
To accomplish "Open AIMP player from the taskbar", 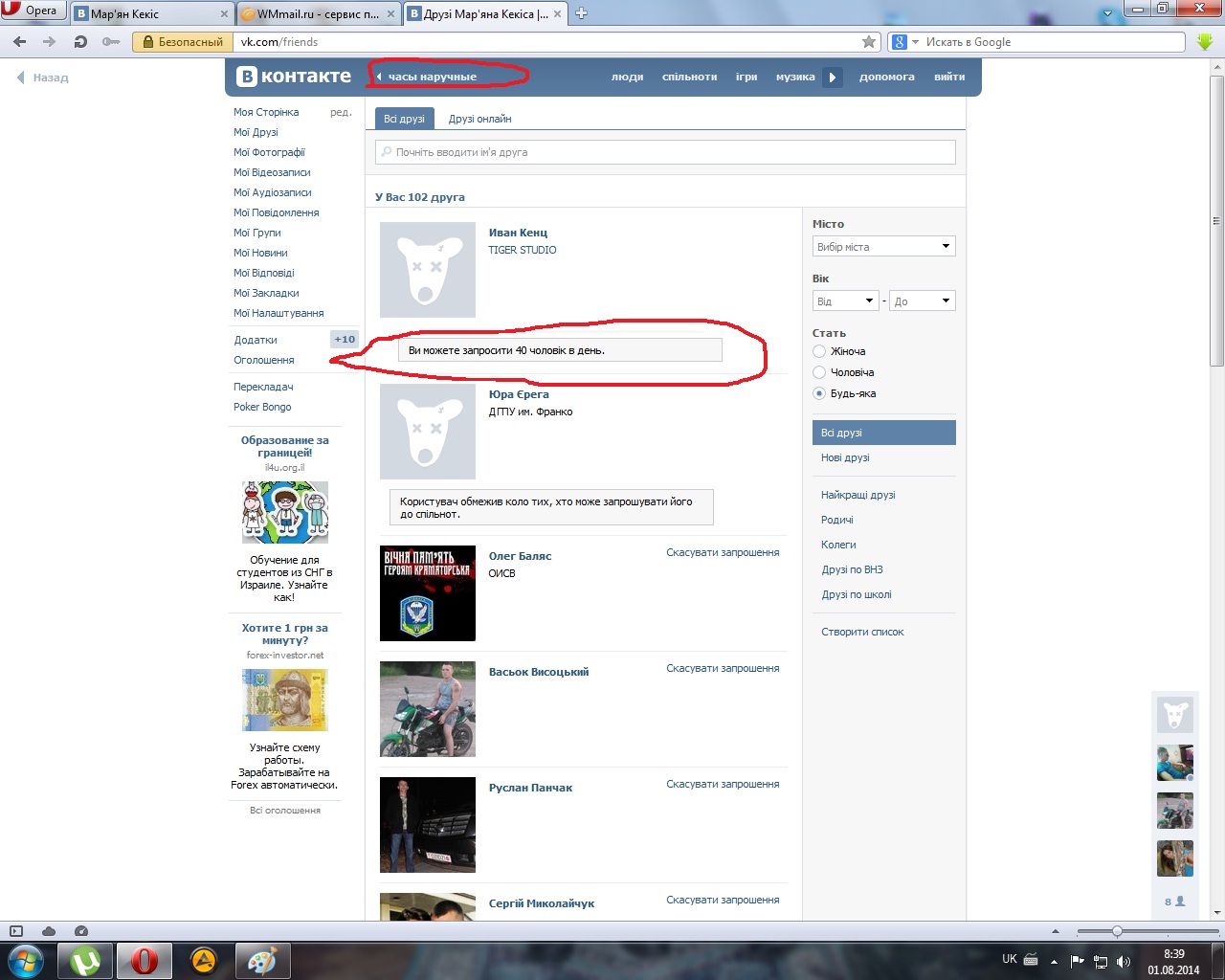I will [x=204, y=961].
